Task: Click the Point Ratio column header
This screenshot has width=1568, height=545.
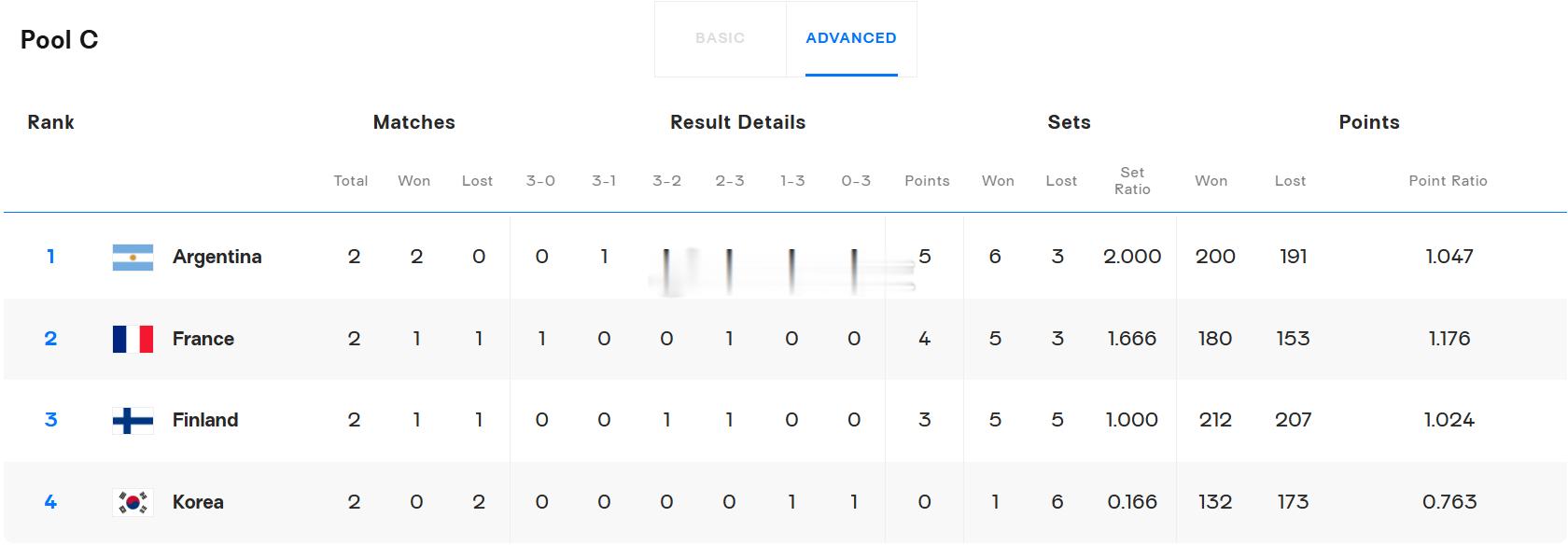Action: point(1448,181)
